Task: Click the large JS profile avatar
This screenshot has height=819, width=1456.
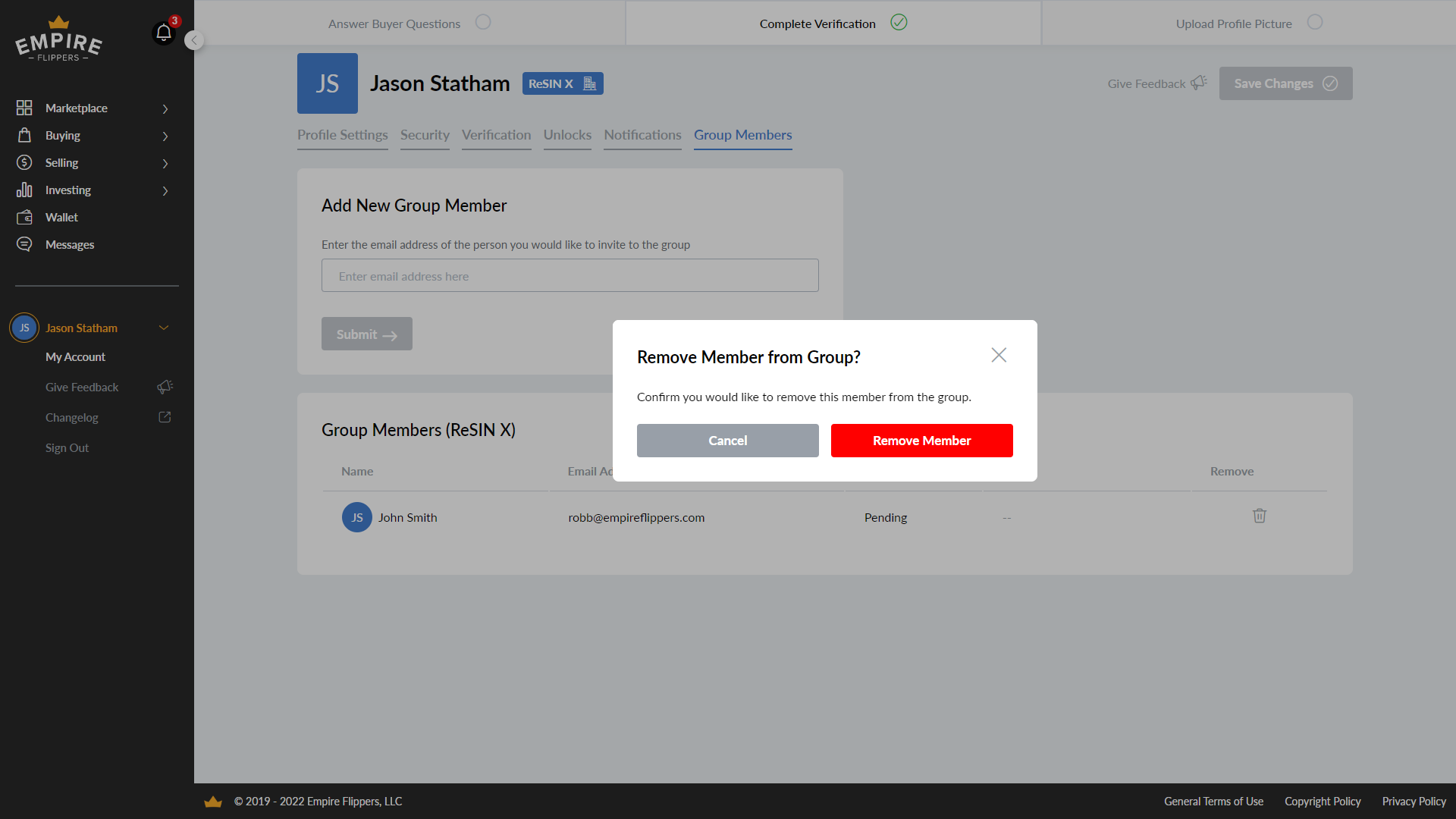Action: 328,83
